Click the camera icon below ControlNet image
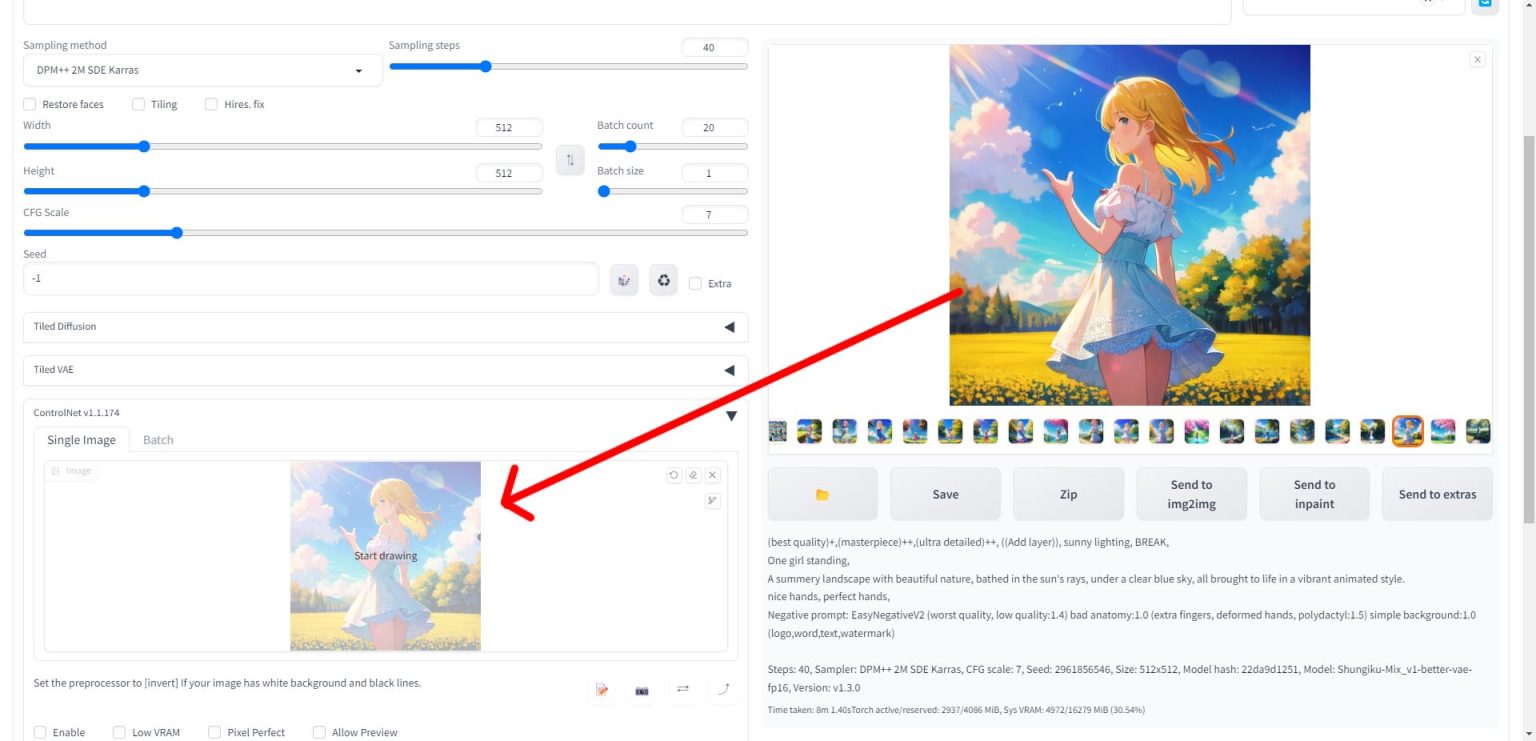The height and width of the screenshot is (741, 1536). [x=642, y=690]
